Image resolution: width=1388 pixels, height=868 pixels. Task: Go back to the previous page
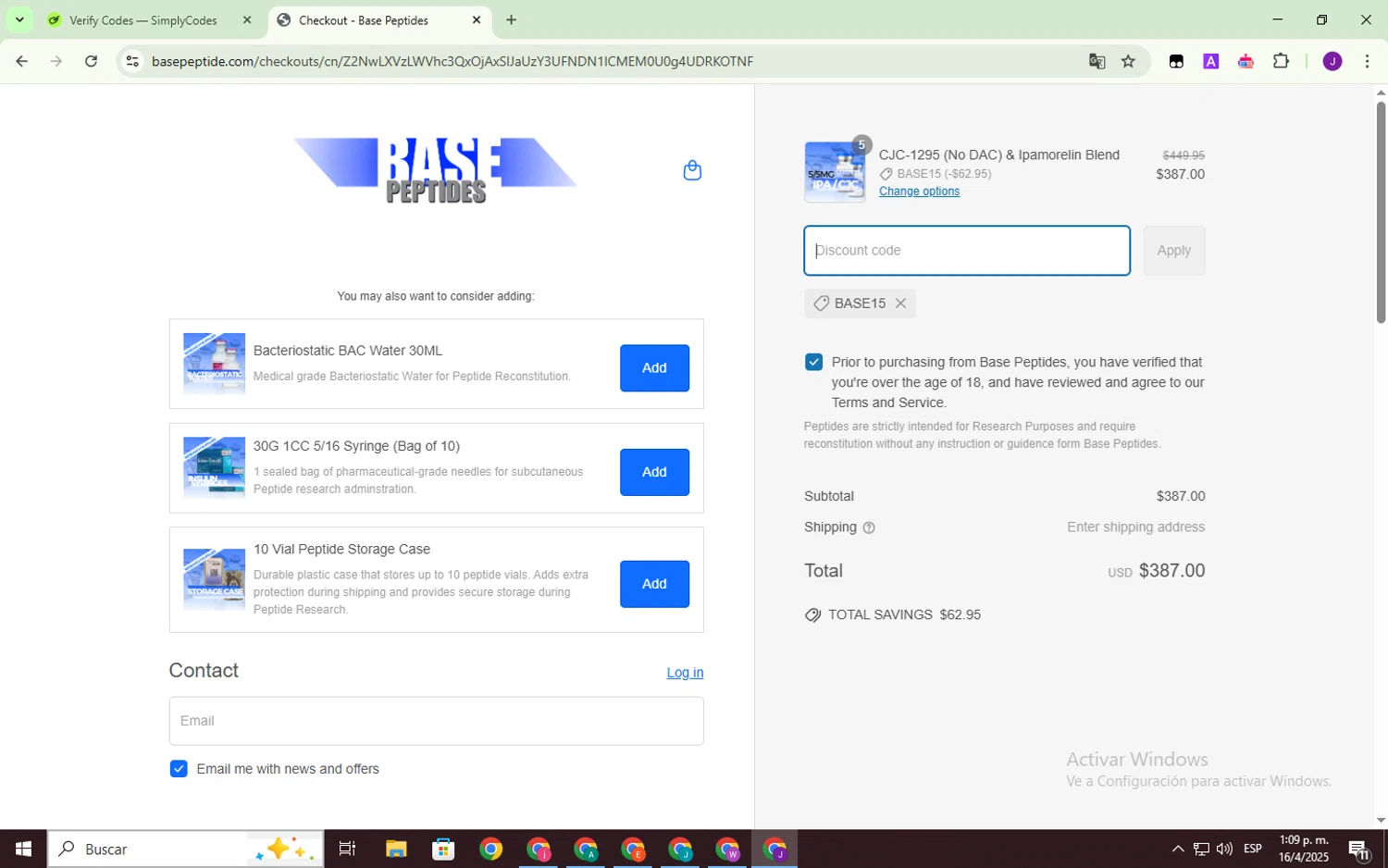click(x=21, y=61)
